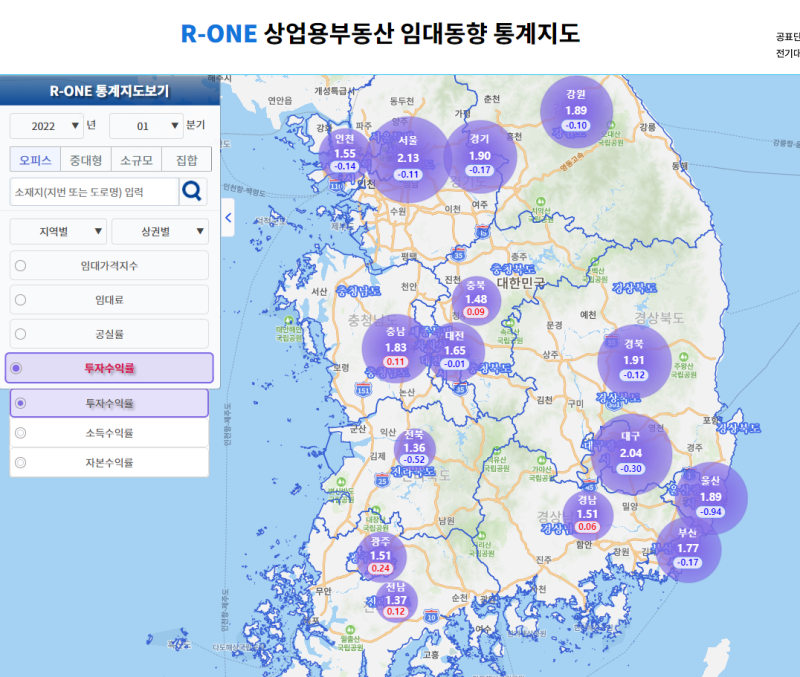Select the 서울 2.13 map bubble
The width and height of the screenshot is (800, 677).
tap(407, 159)
